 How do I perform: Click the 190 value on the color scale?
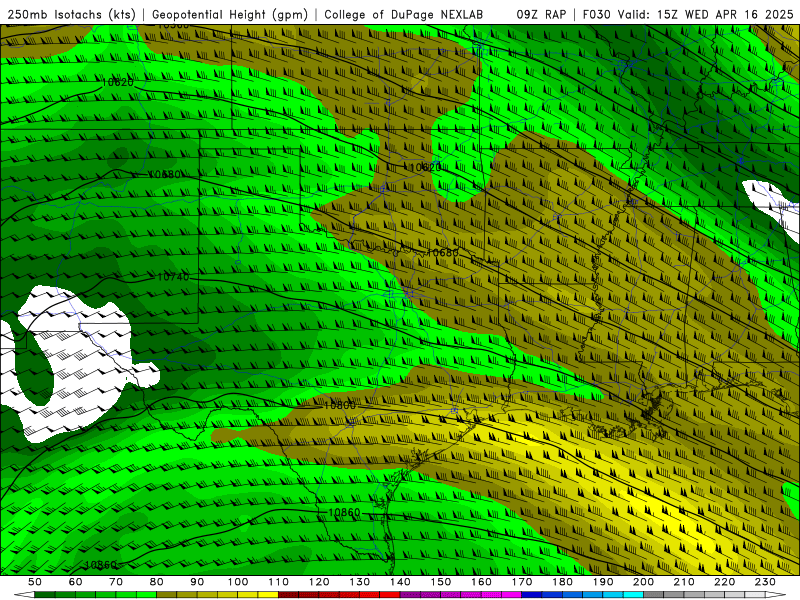pos(603,582)
